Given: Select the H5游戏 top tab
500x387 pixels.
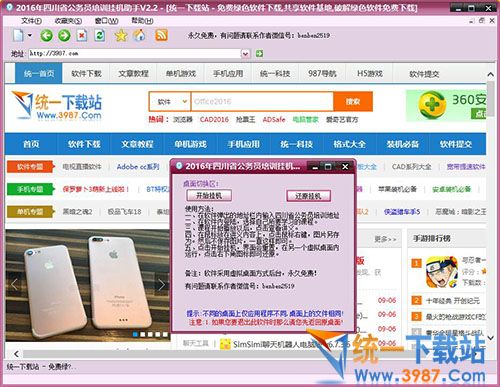Looking at the screenshot, I should (x=370, y=73).
